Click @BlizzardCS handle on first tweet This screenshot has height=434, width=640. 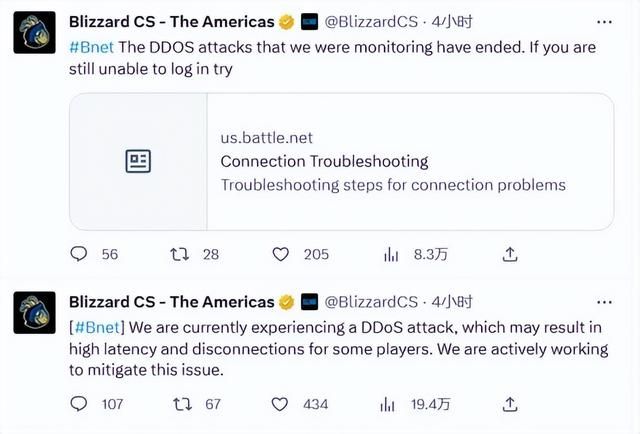(371, 22)
